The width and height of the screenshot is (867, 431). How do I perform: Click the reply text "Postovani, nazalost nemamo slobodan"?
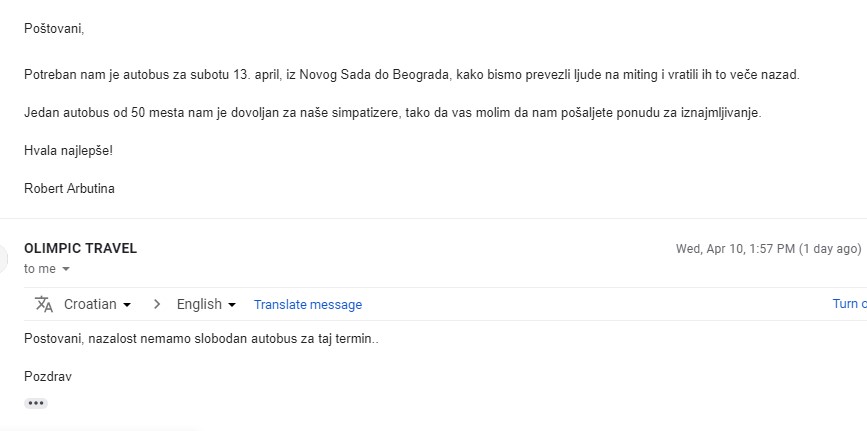(x=201, y=339)
